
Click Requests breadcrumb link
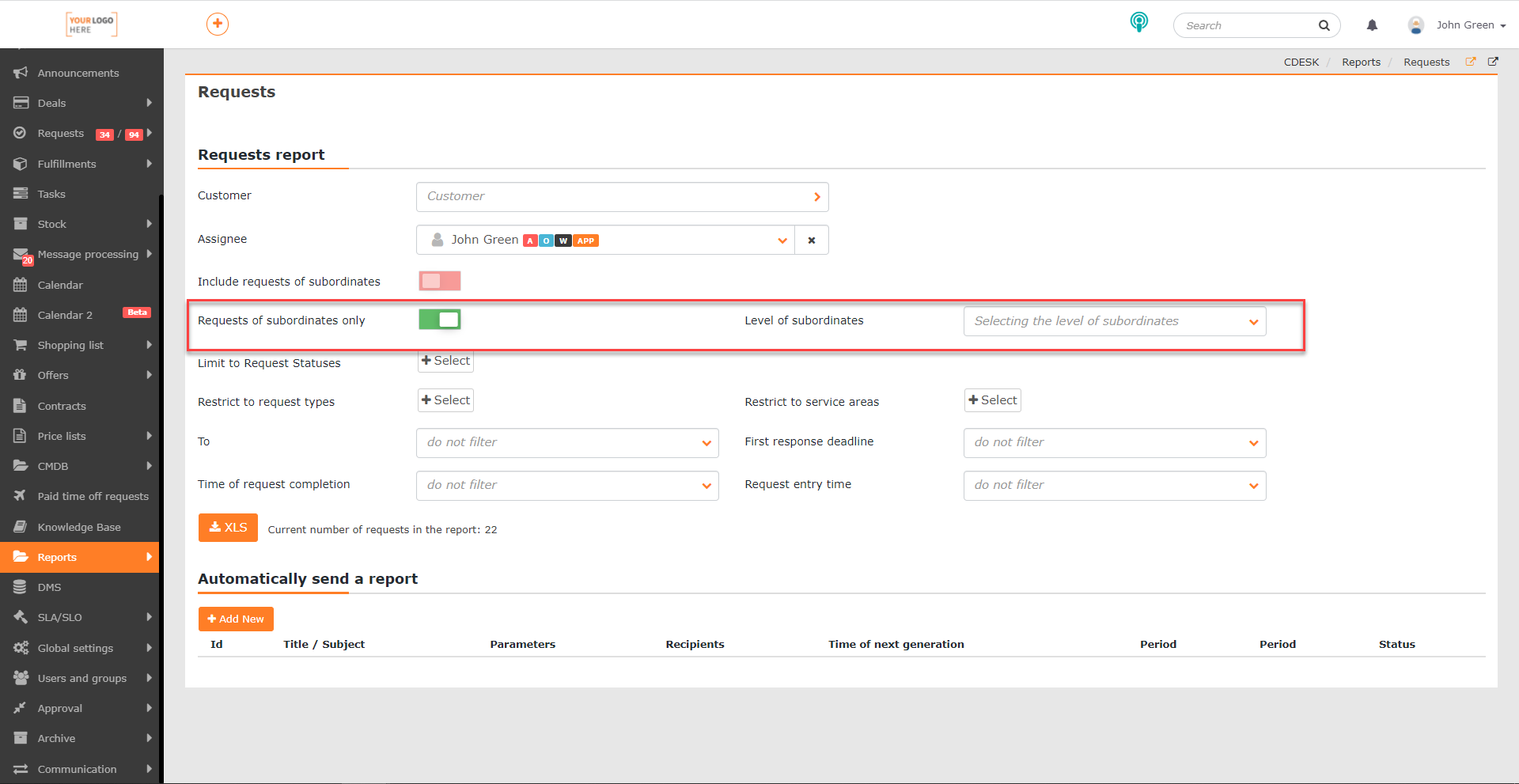tap(1426, 62)
